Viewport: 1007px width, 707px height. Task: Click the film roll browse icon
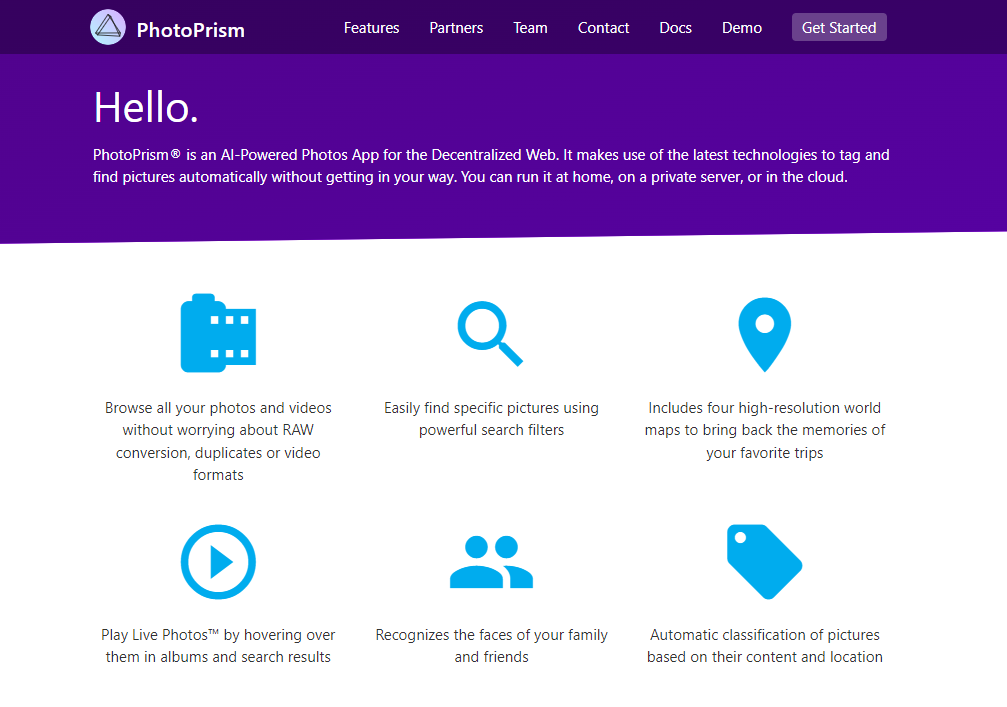tap(218, 333)
